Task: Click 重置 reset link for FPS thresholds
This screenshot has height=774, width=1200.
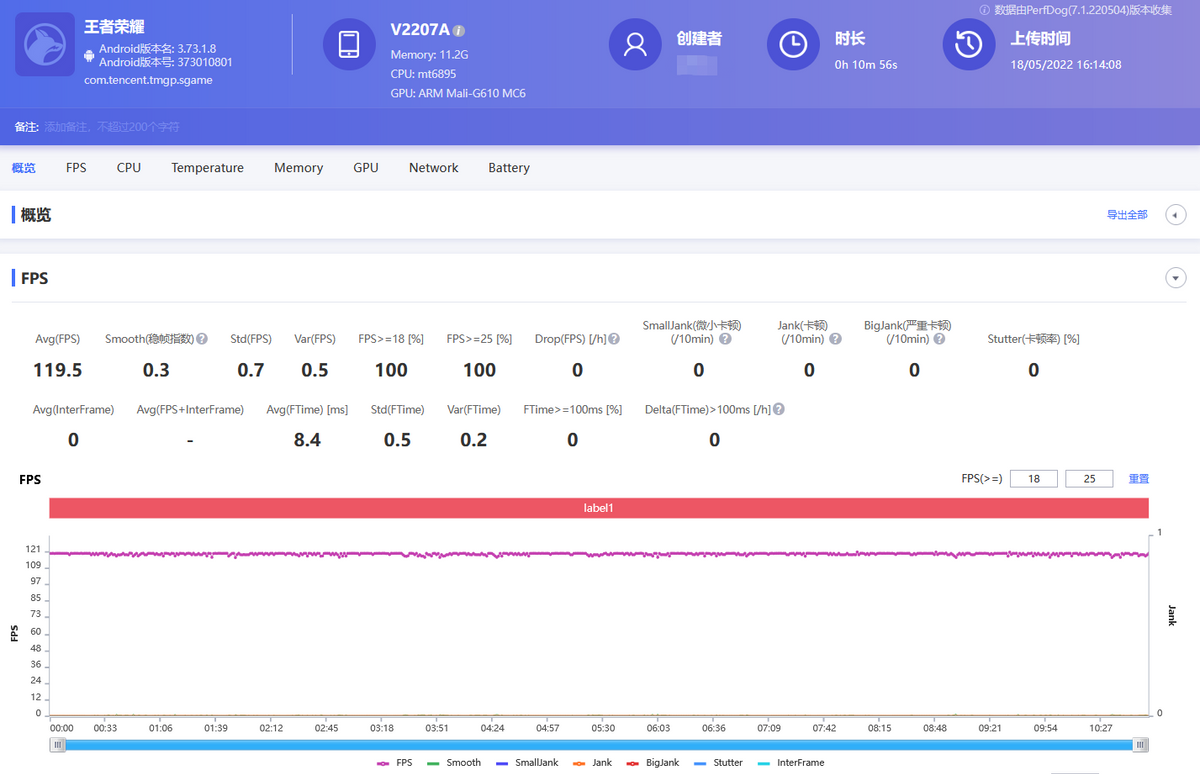Action: pos(1139,479)
